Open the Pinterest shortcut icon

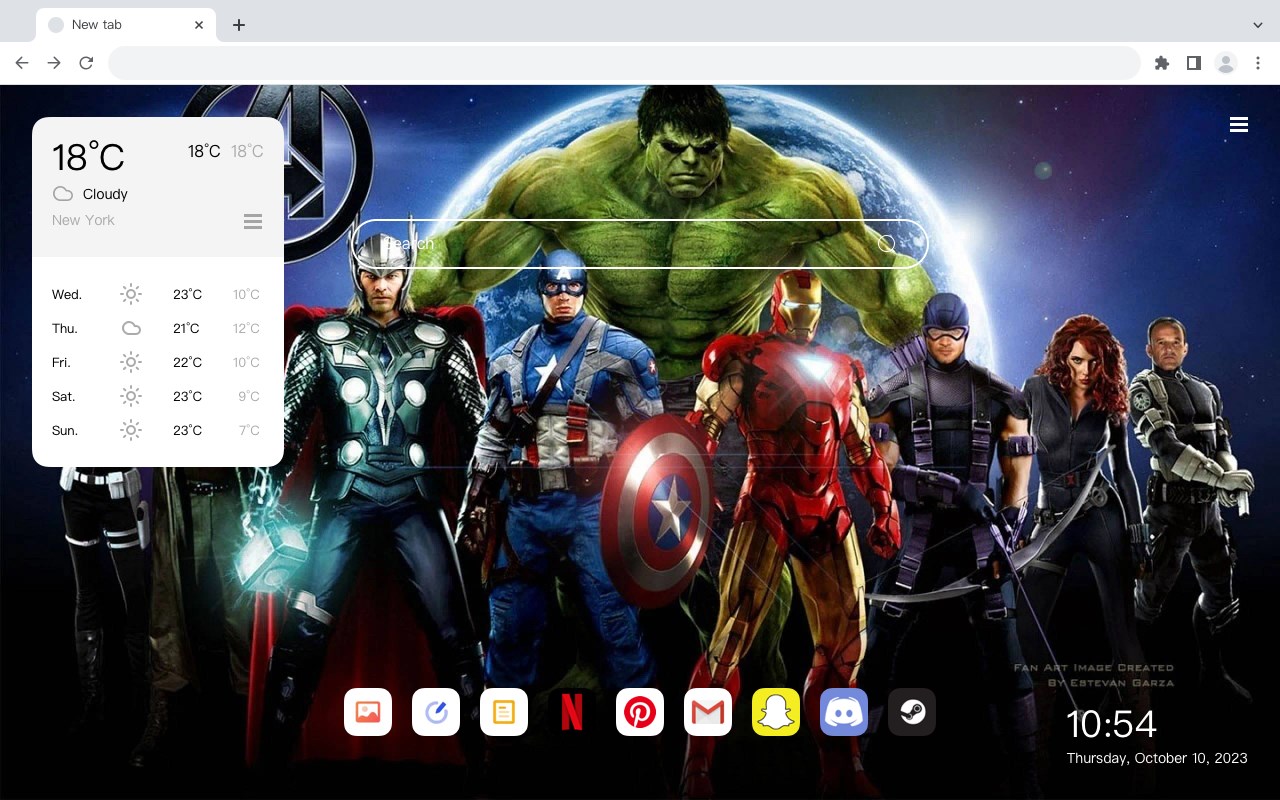(x=640, y=712)
